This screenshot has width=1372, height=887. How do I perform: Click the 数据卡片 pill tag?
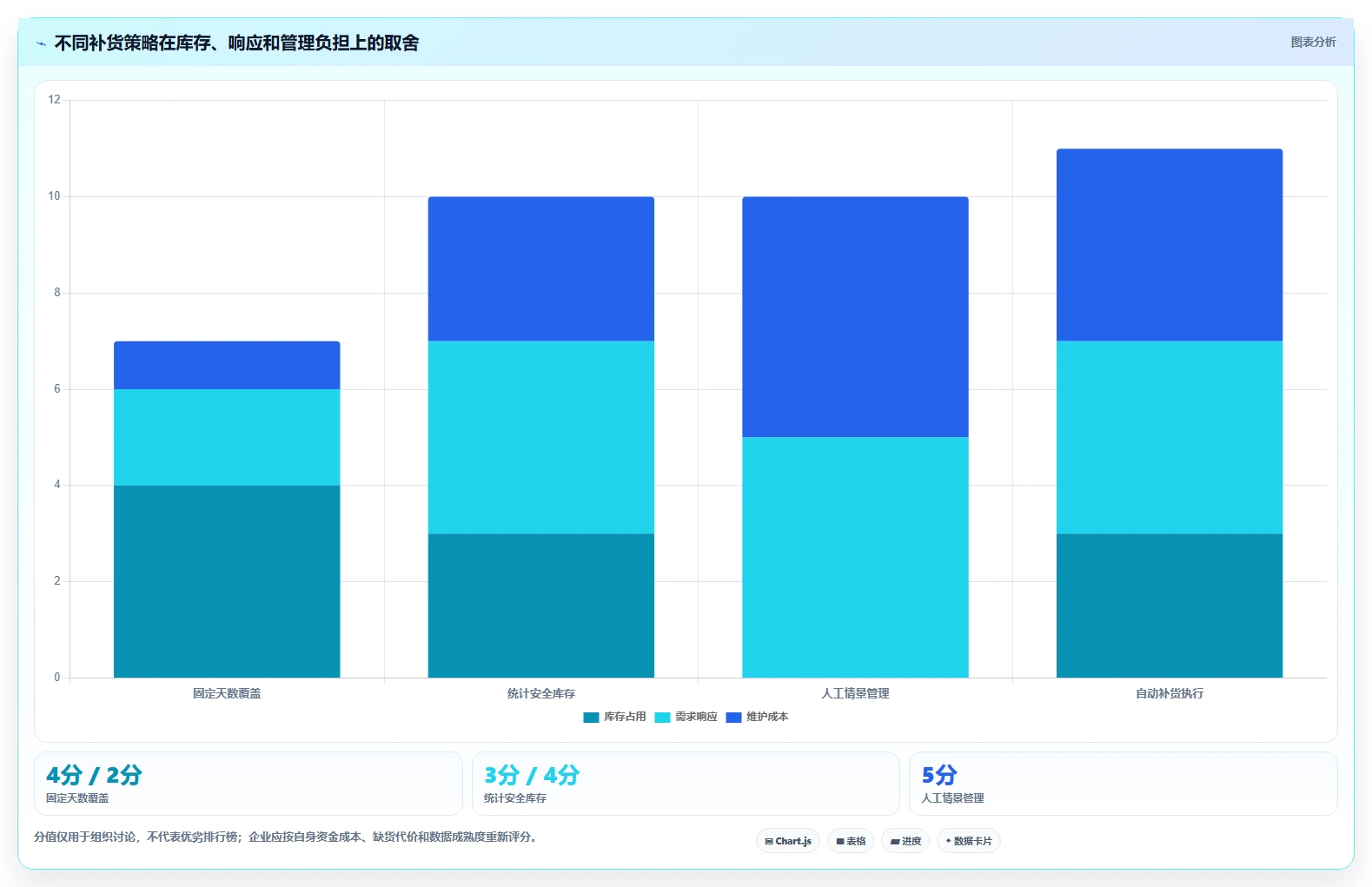tap(969, 841)
